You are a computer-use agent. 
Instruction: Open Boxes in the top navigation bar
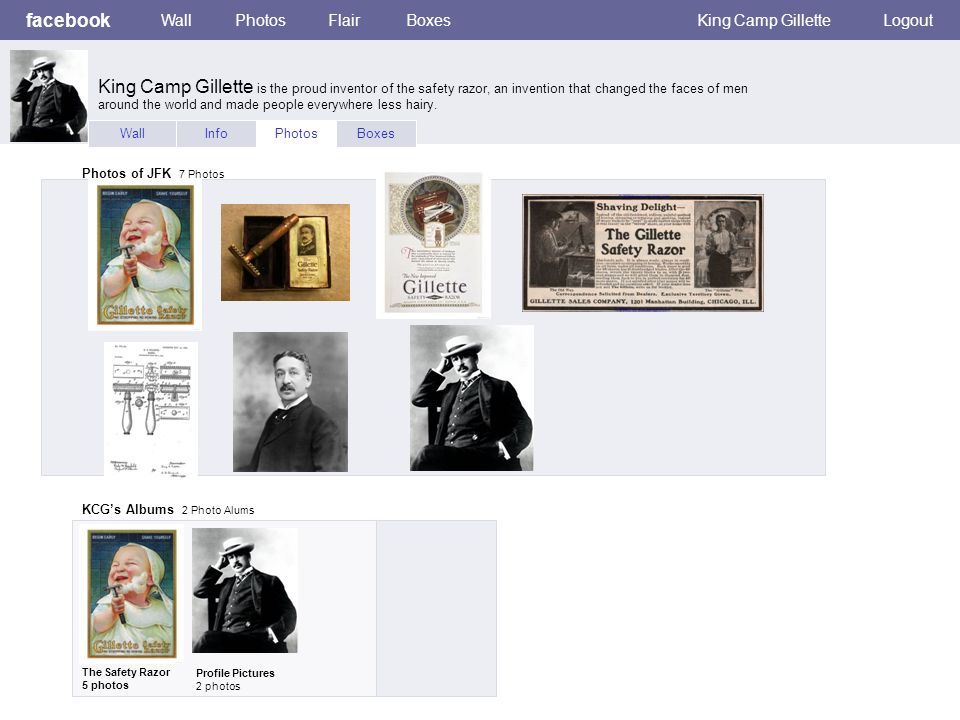tap(428, 20)
